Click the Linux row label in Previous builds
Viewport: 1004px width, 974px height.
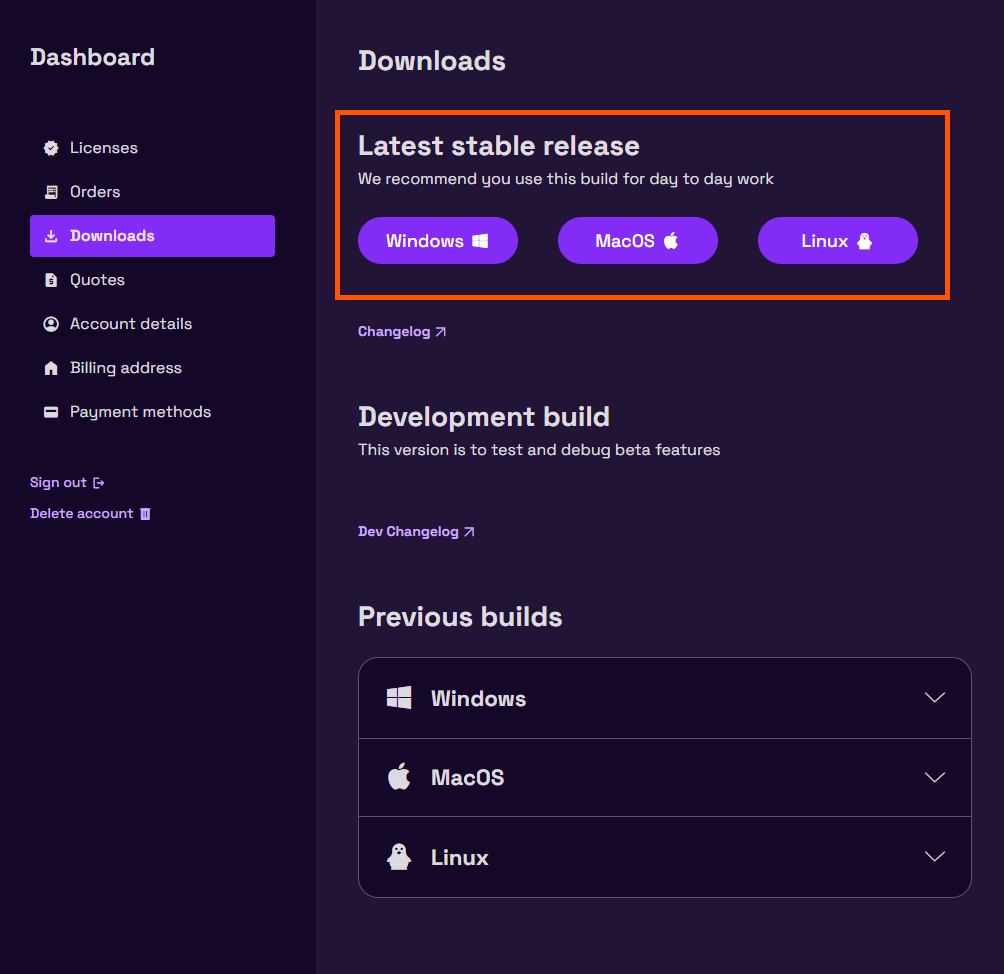(x=460, y=857)
